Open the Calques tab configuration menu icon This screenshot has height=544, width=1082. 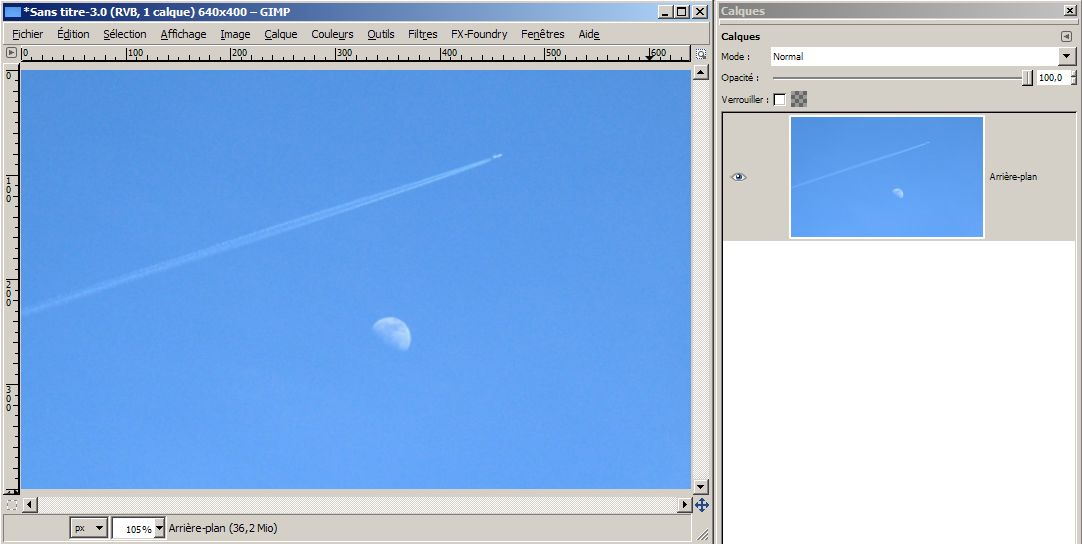[1066, 37]
